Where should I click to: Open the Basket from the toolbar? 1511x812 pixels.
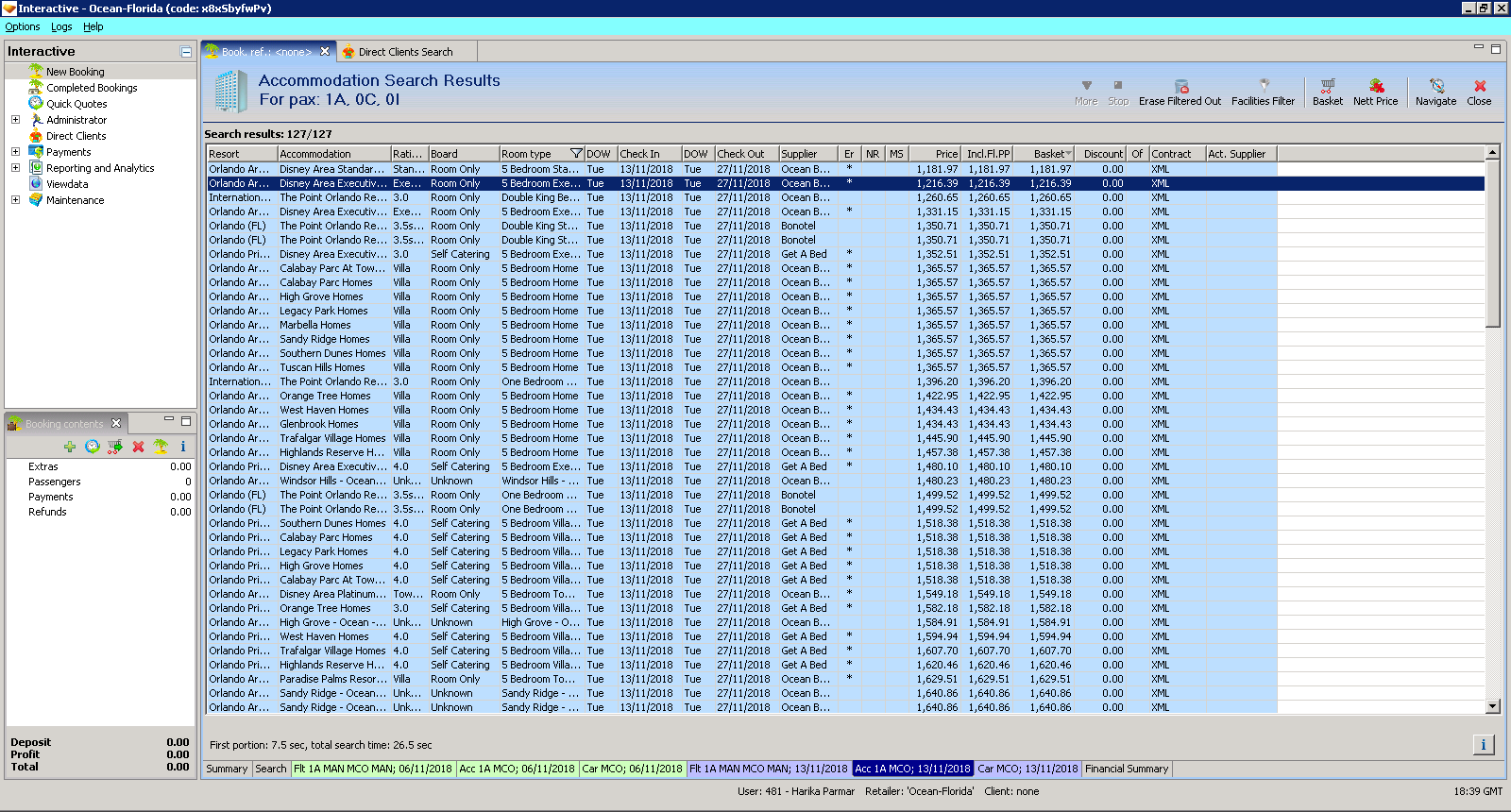pyautogui.click(x=1327, y=86)
